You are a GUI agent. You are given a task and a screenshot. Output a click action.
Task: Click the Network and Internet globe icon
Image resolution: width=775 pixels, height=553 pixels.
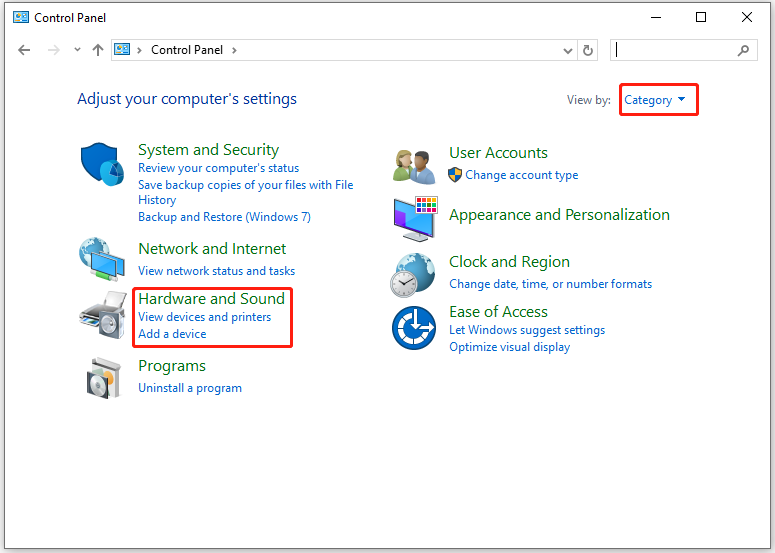(102, 259)
